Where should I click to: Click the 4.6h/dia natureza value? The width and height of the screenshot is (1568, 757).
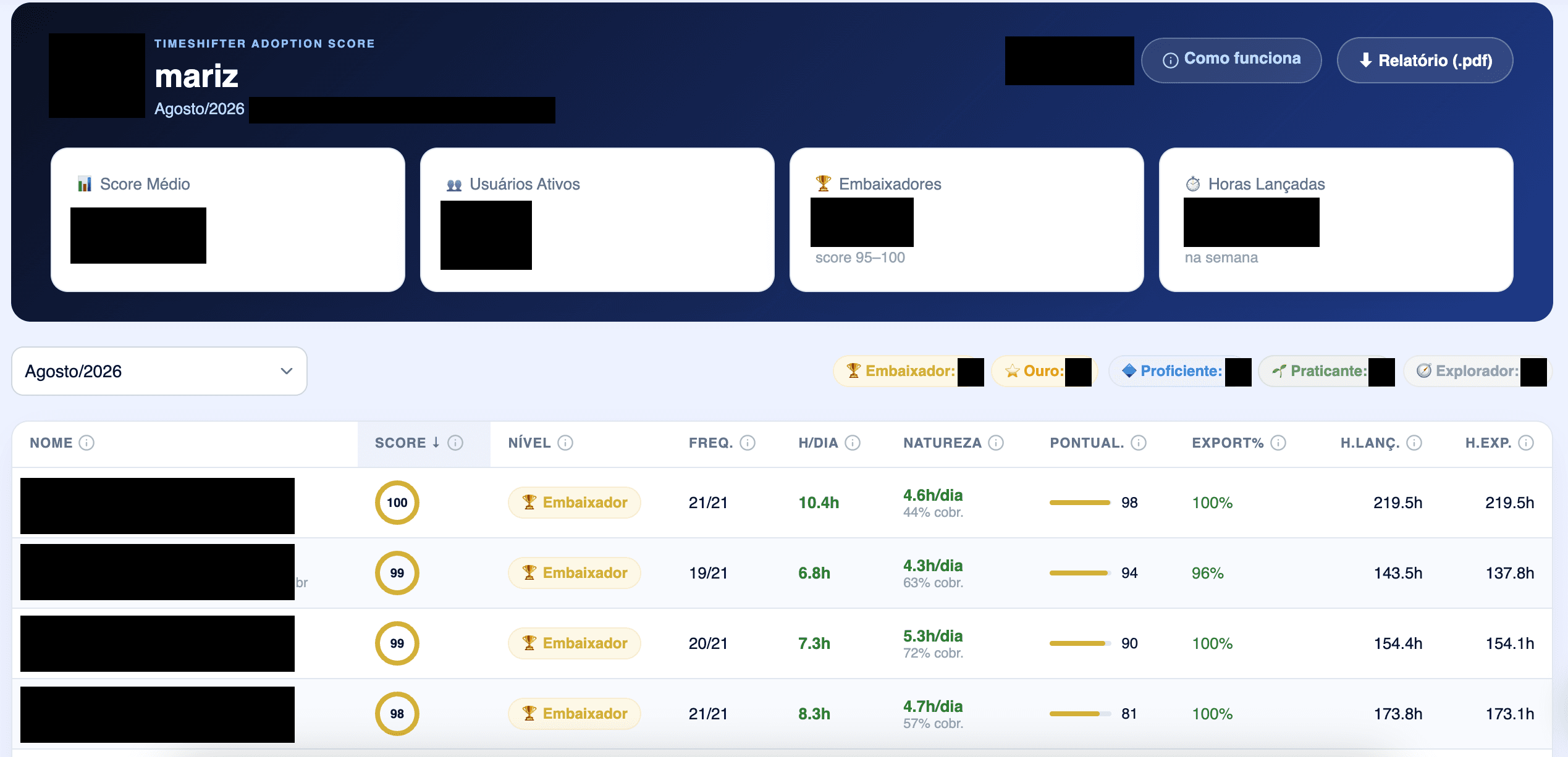click(933, 495)
